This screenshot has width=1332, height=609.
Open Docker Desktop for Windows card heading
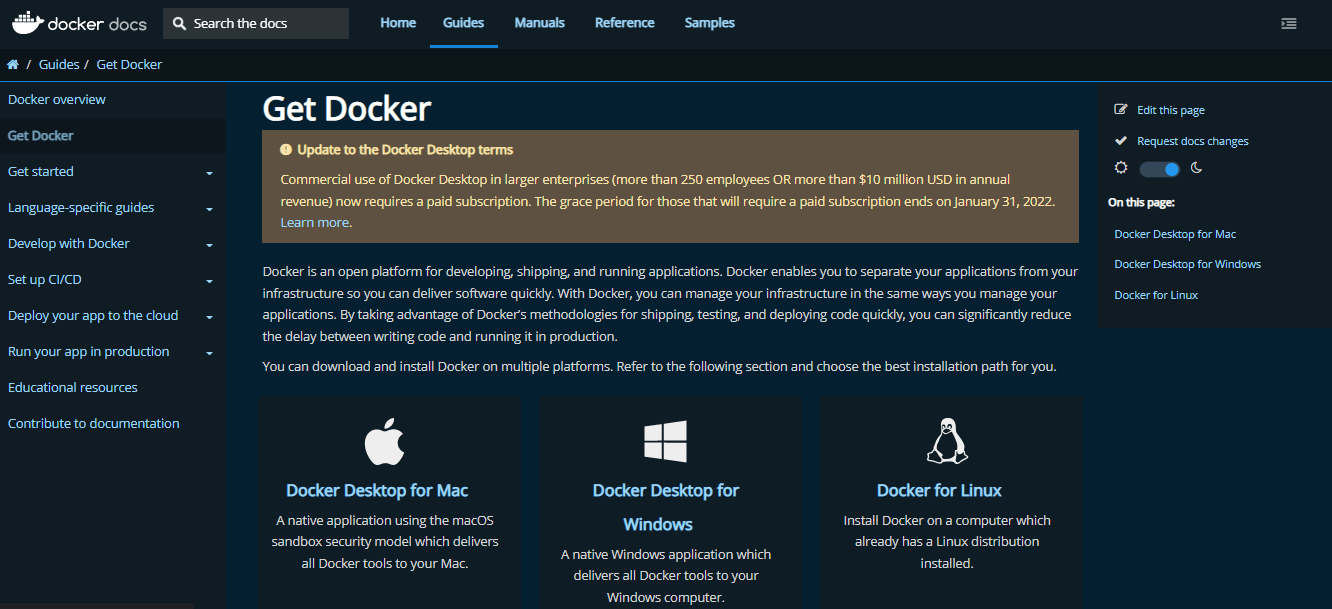(665, 508)
